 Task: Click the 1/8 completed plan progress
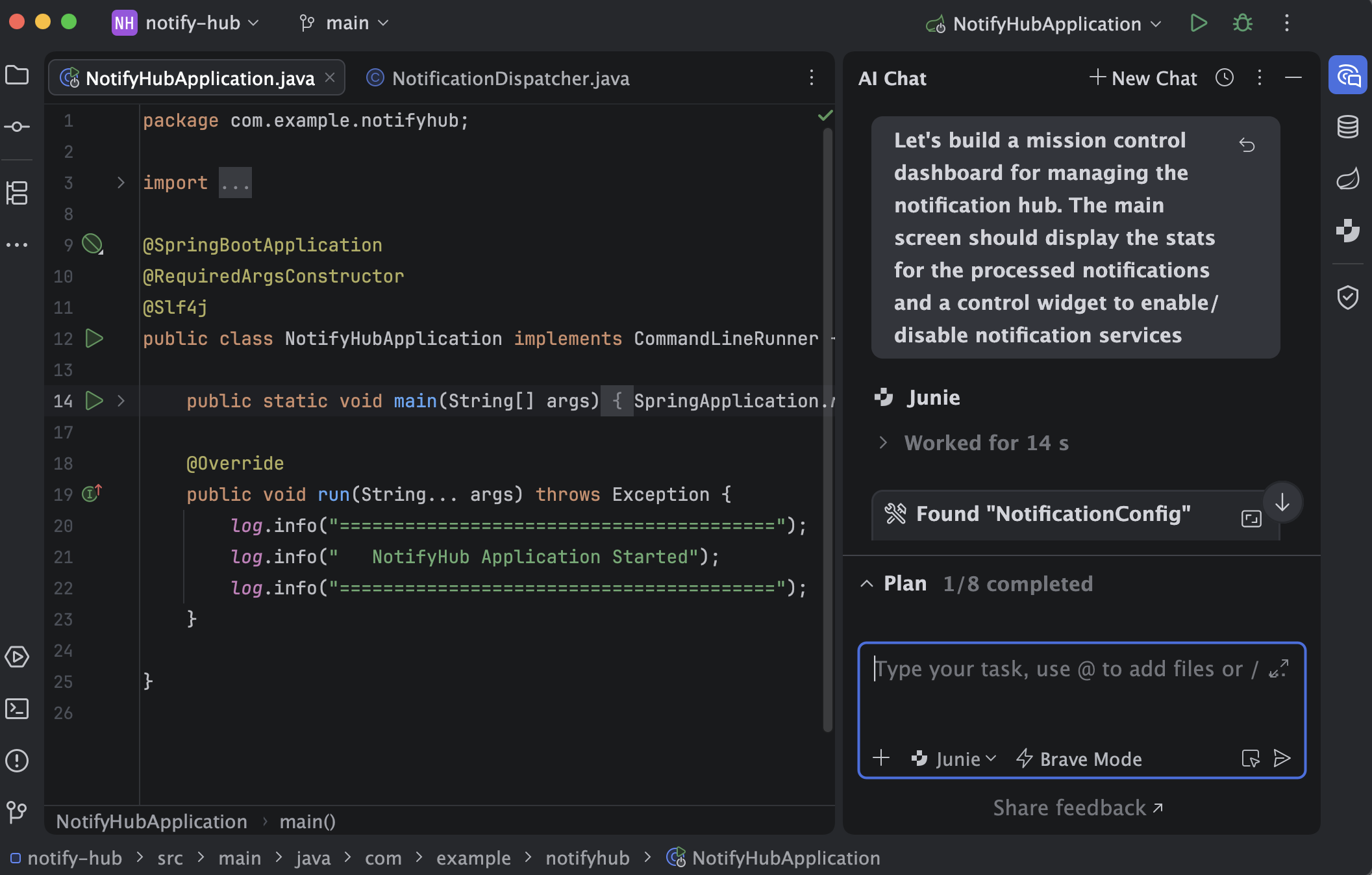click(1017, 584)
